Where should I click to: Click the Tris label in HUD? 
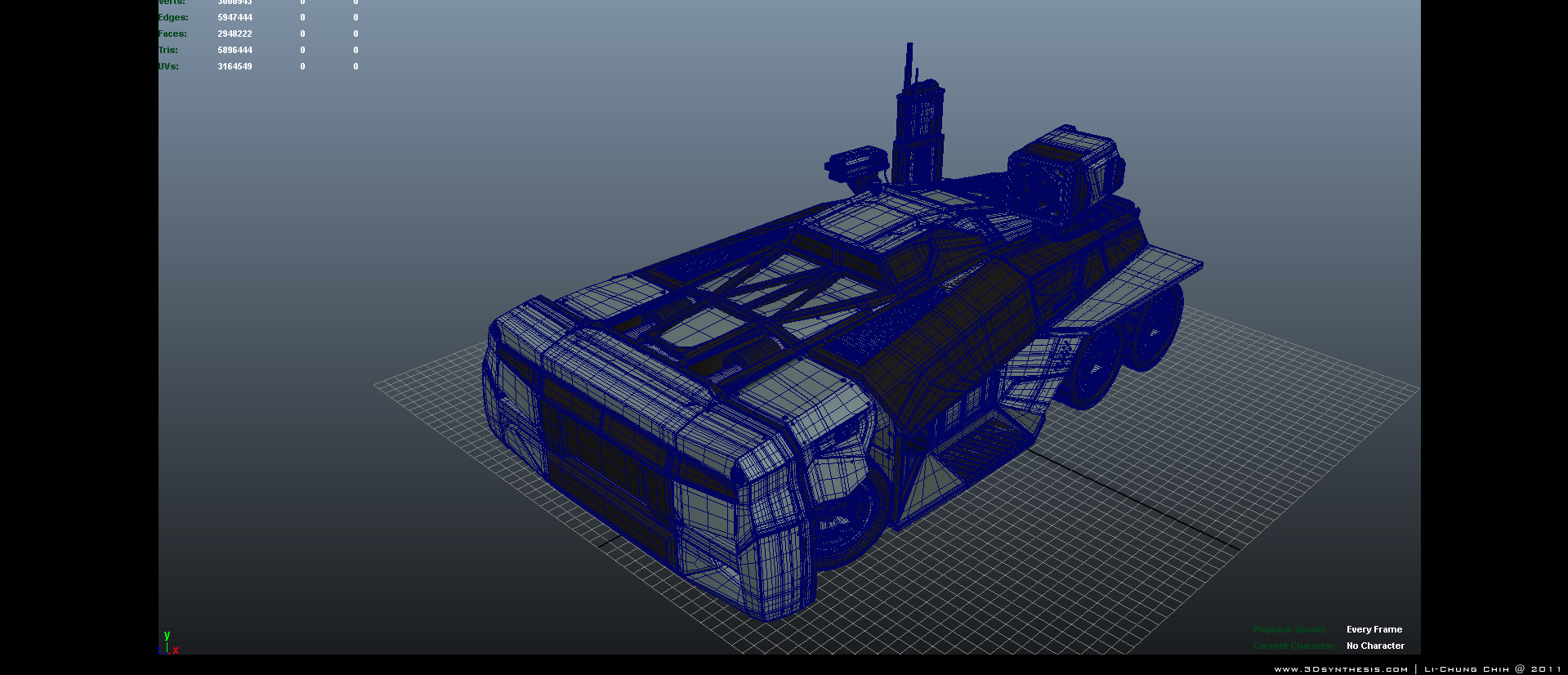(x=168, y=50)
